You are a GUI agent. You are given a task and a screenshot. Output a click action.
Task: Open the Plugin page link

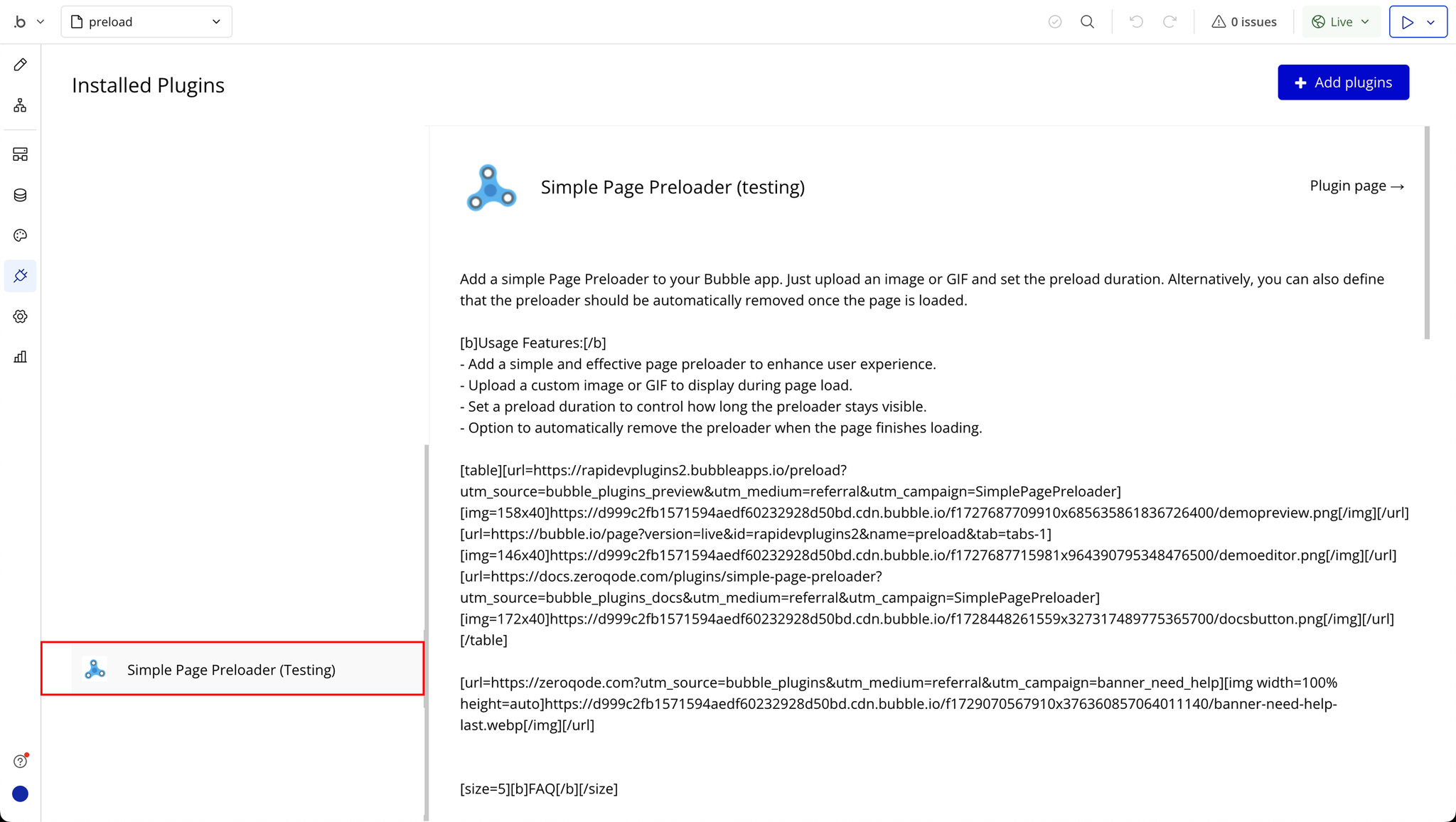(x=1356, y=186)
